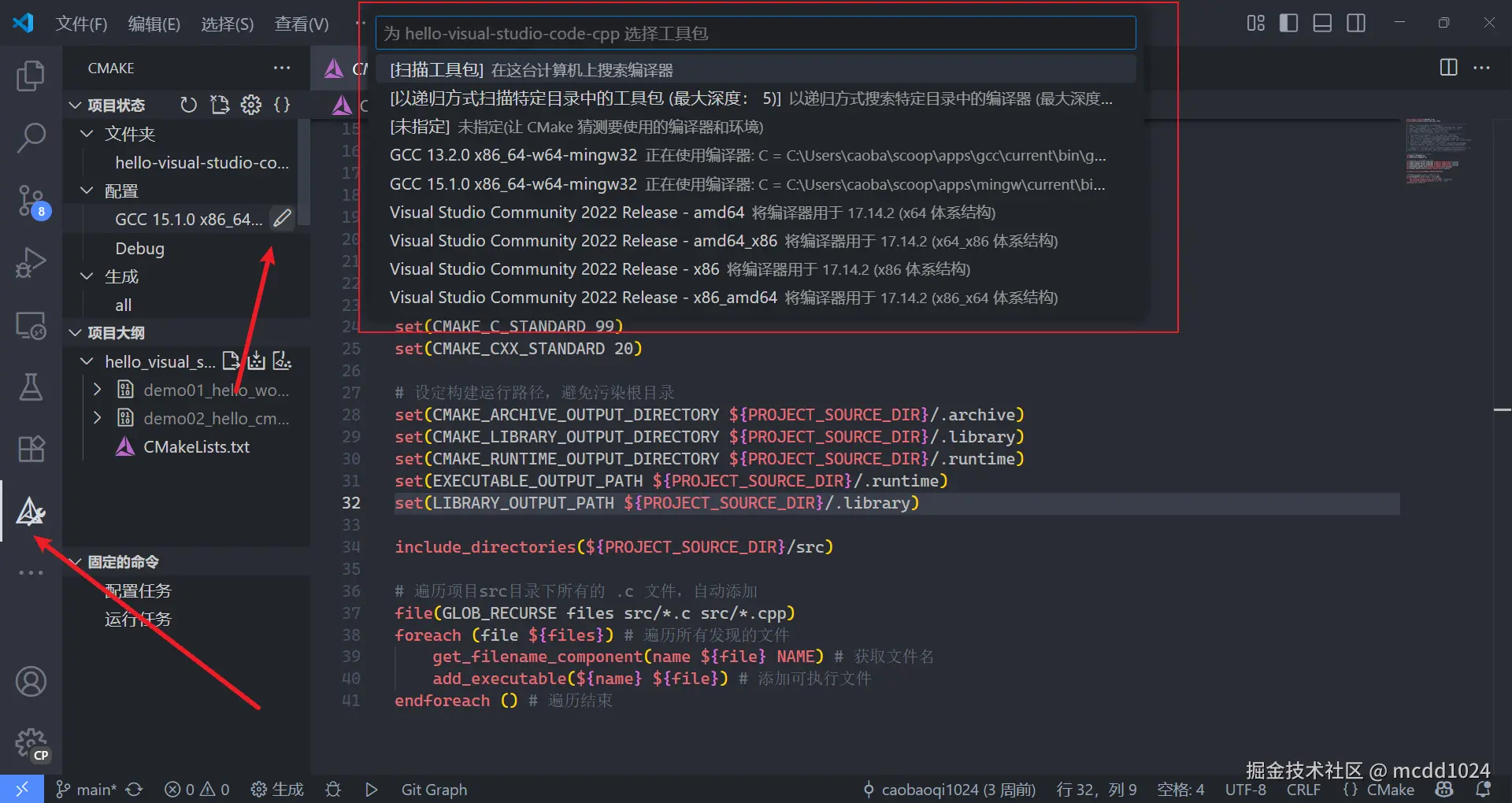Click the kit picker search input
Screen dimensions: 1512x803
[x=756, y=33]
